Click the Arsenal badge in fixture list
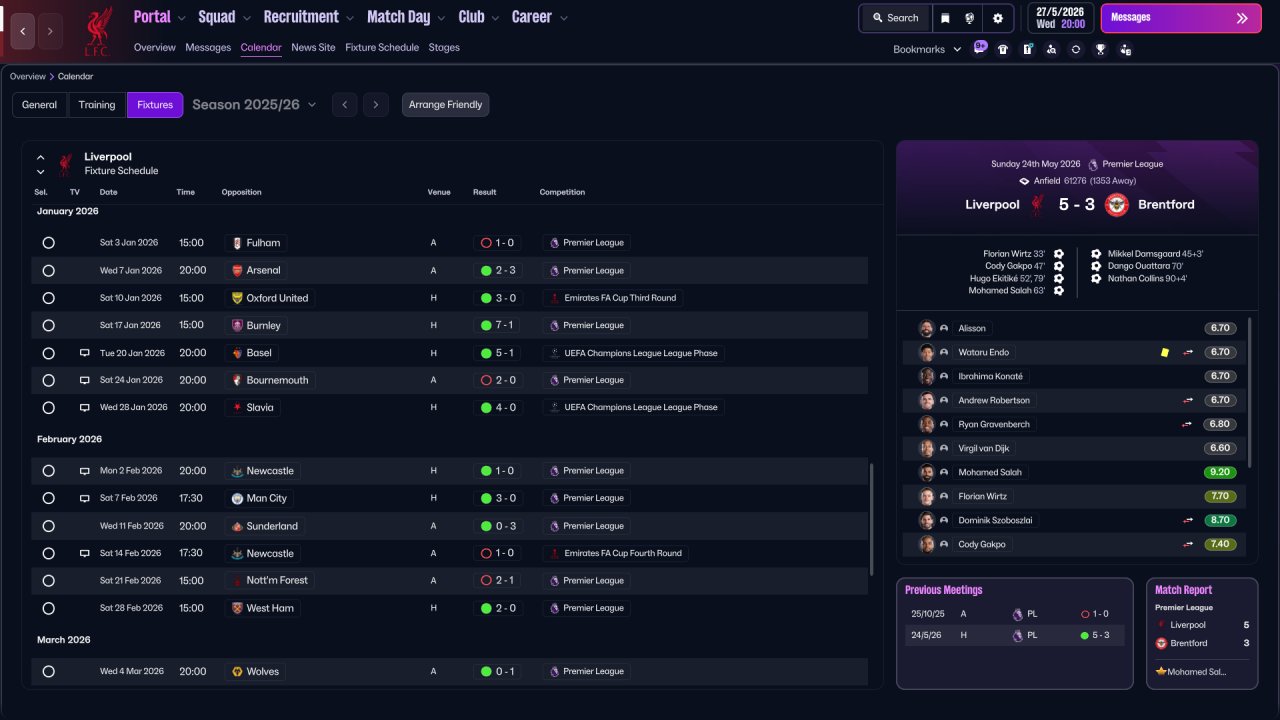The width and height of the screenshot is (1280, 720). tap(237, 270)
